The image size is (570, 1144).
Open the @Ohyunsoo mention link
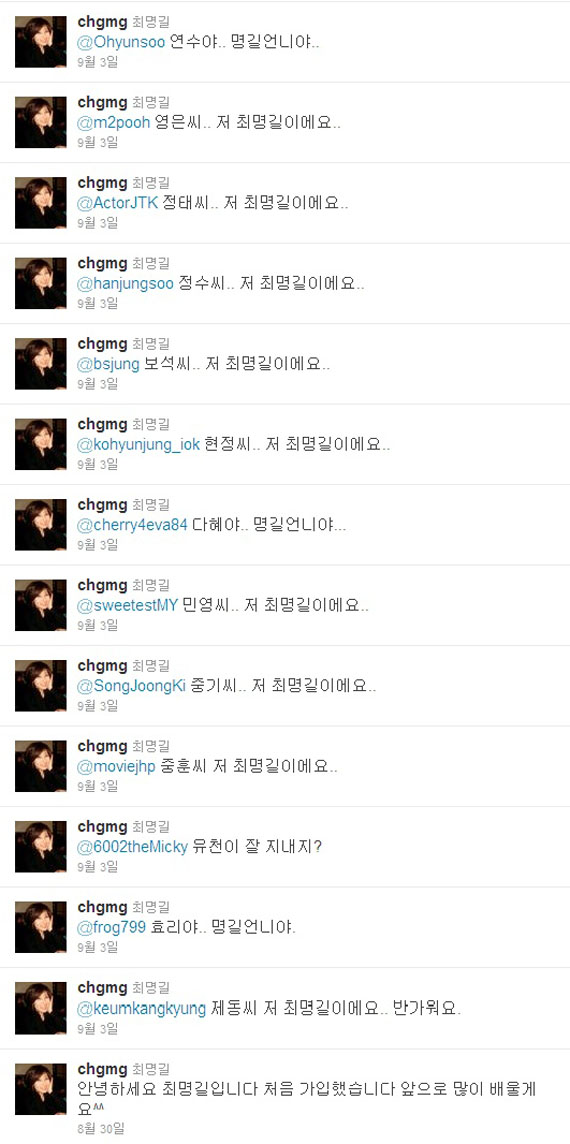click(x=121, y=42)
